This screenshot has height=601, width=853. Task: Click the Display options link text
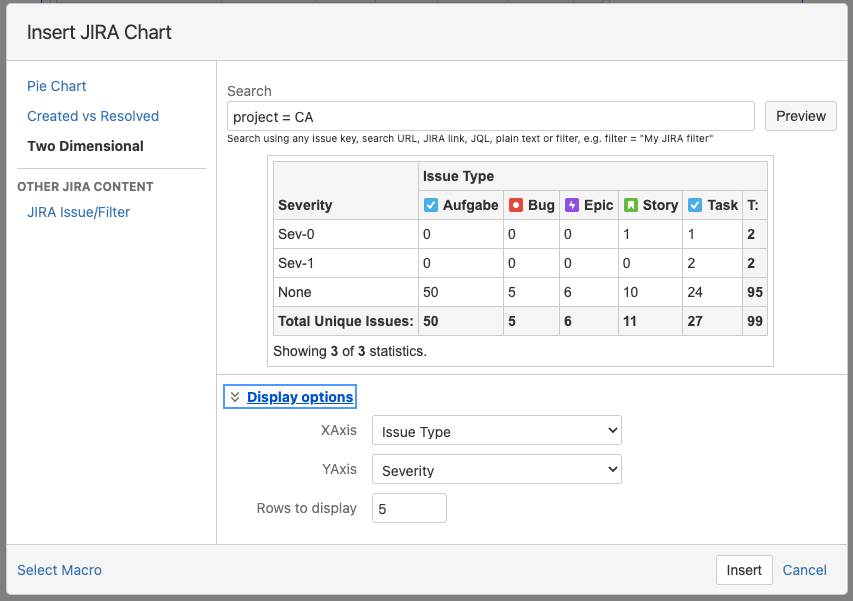pyautogui.click(x=299, y=397)
